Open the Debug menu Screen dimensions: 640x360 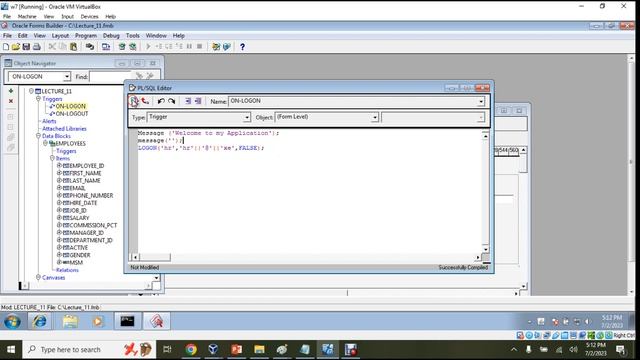[111, 36]
